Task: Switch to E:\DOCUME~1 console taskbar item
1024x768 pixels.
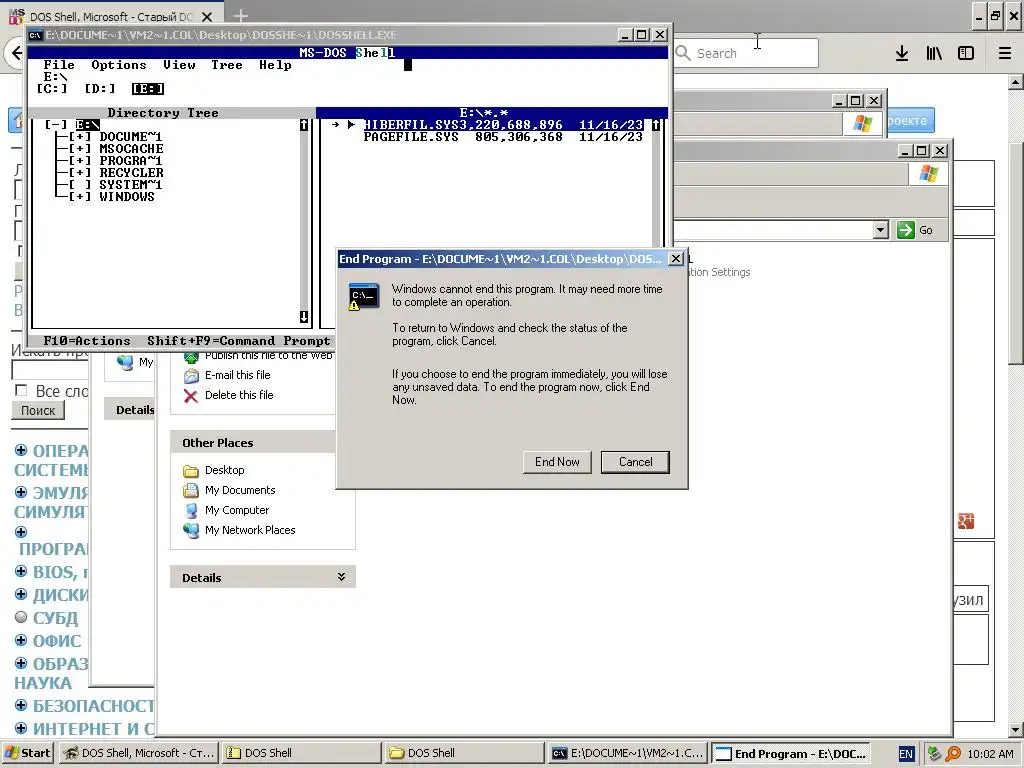Action: click(x=626, y=753)
